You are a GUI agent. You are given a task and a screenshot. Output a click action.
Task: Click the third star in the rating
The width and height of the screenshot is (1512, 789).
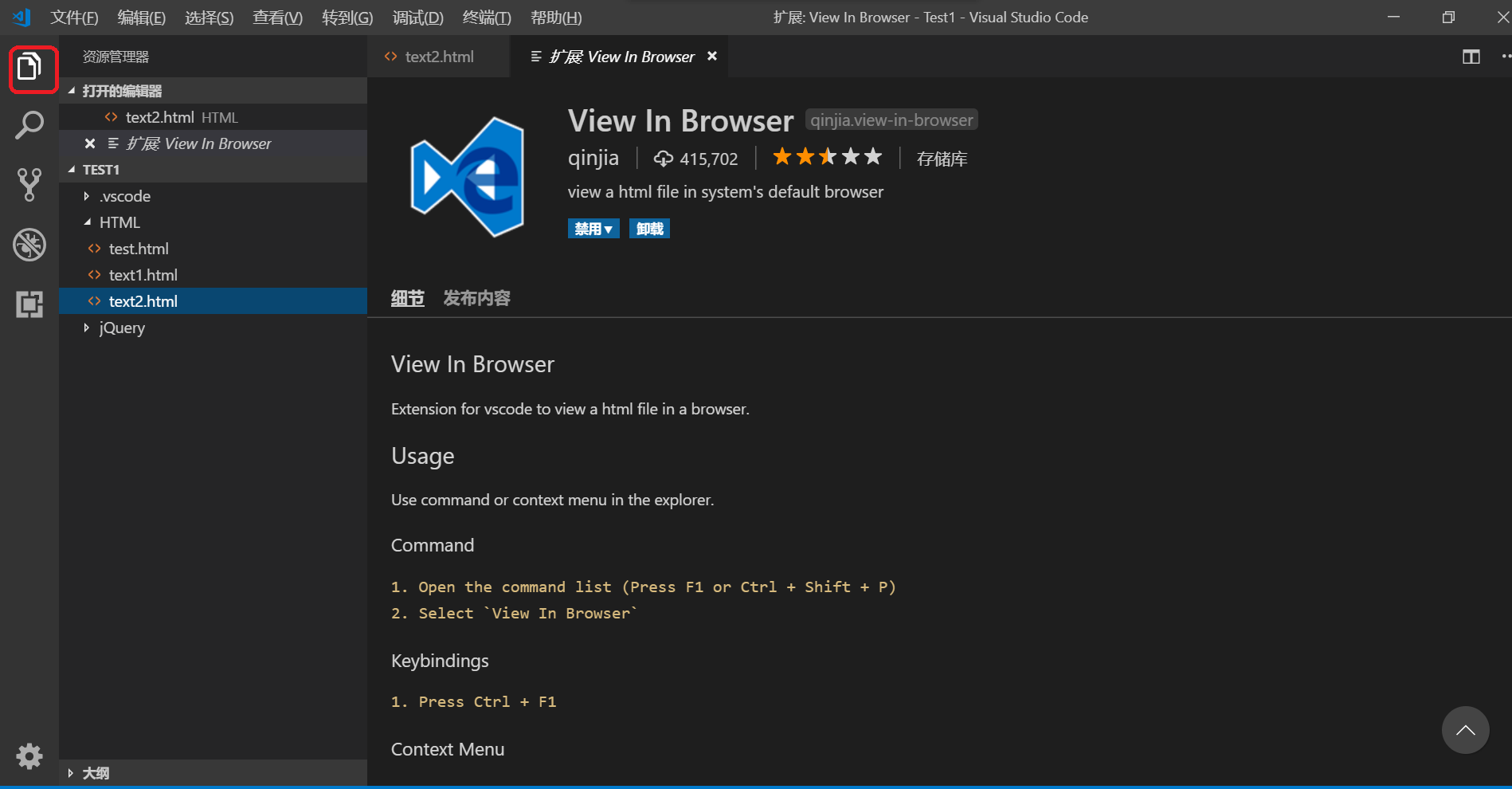pos(827,156)
